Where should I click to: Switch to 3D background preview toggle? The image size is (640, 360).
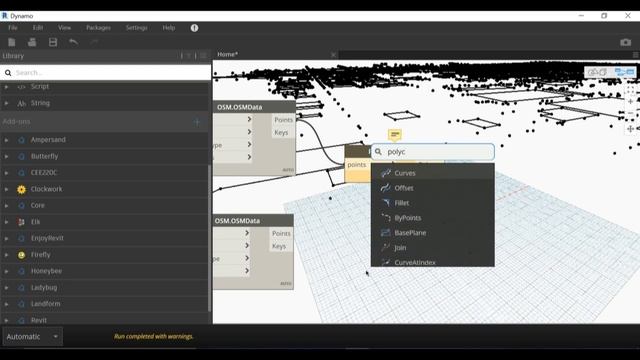point(598,72)
